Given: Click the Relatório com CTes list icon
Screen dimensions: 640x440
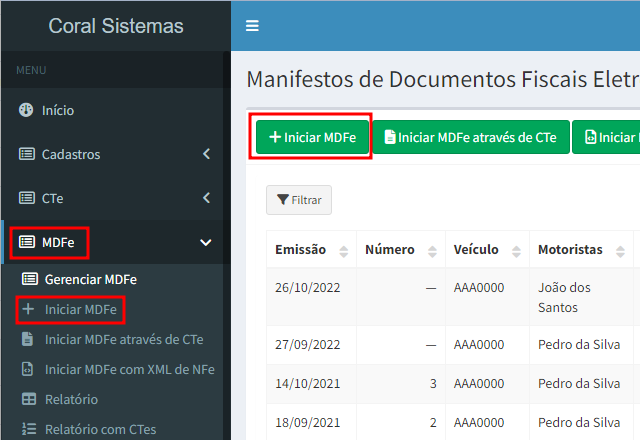Looking at the screenshot, I should (x=28, y=429).
